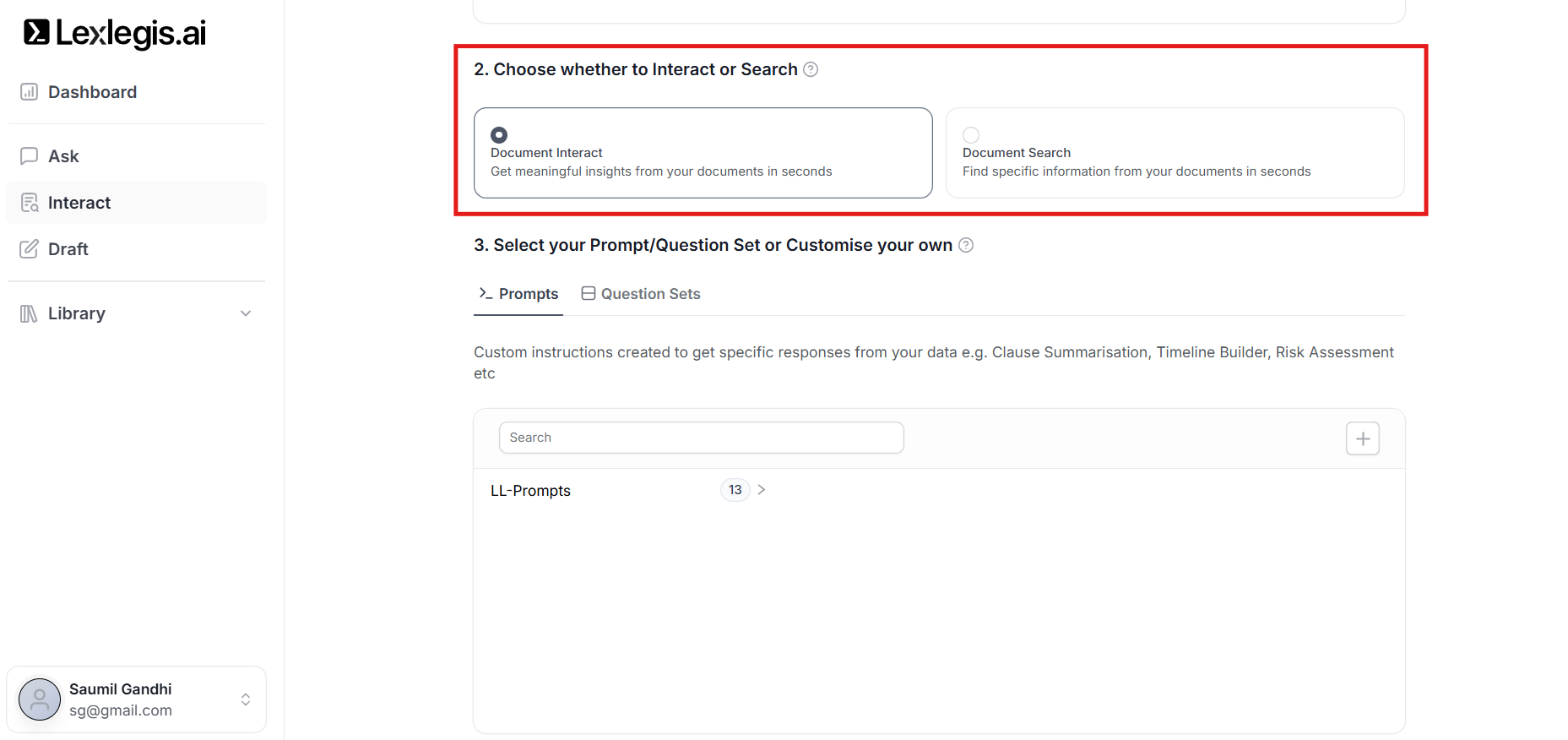
Task: Click the Library books icon
Action: [x=29, y=313]
